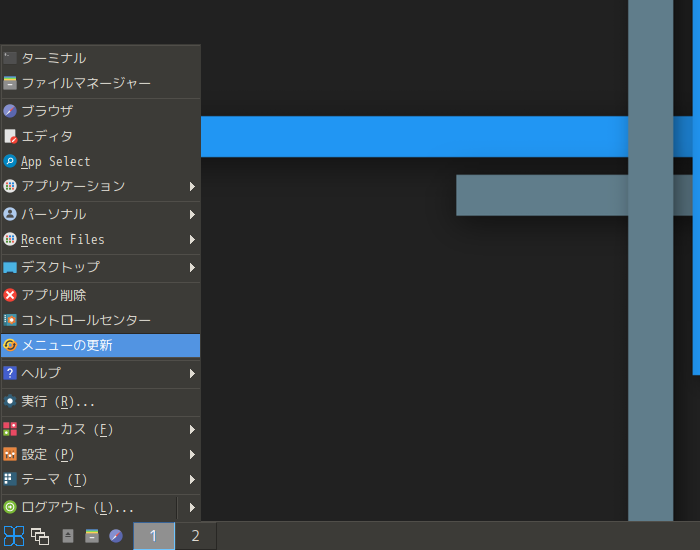Expand デスクトップ submenu arrow
This screenshot has height=550, width=700.
tap(192, 267)
